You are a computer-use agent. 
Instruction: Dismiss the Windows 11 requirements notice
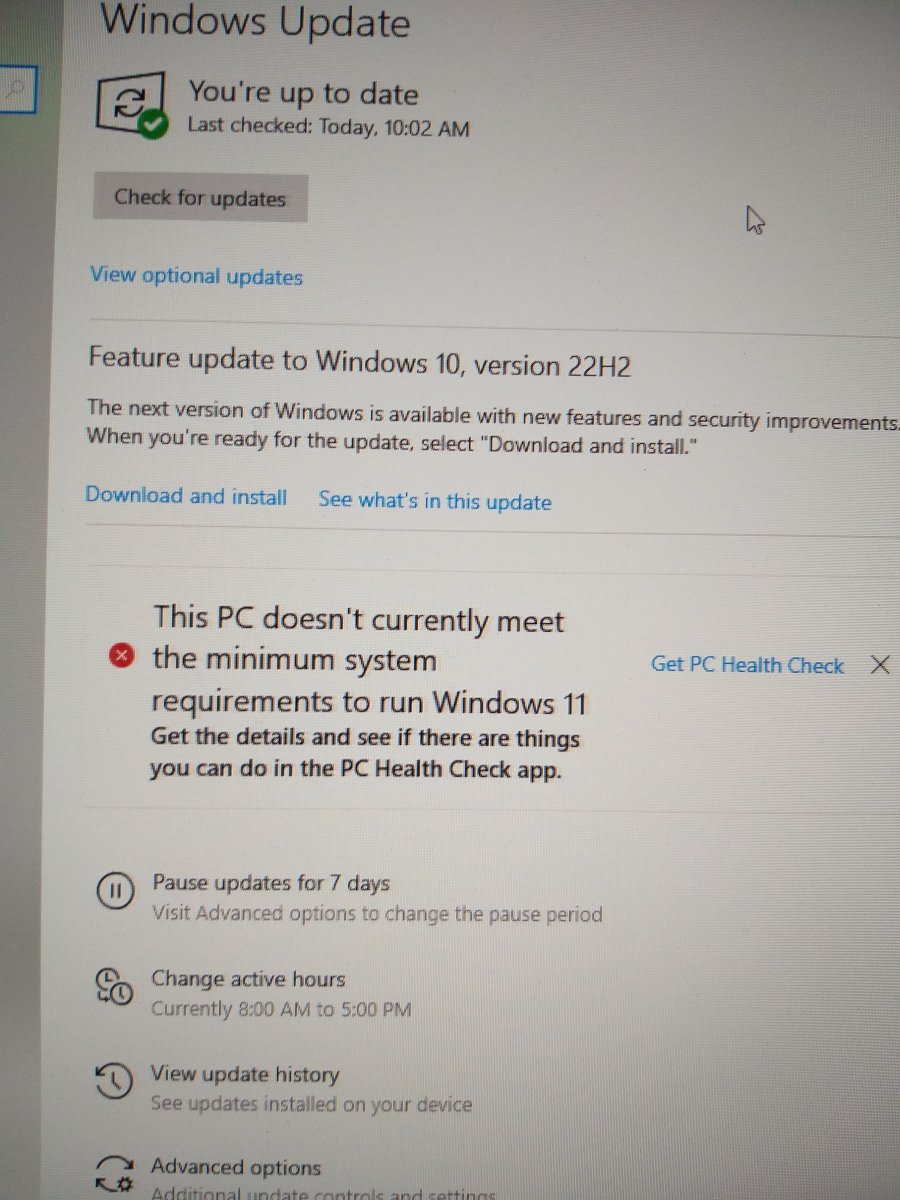point(880,665)
